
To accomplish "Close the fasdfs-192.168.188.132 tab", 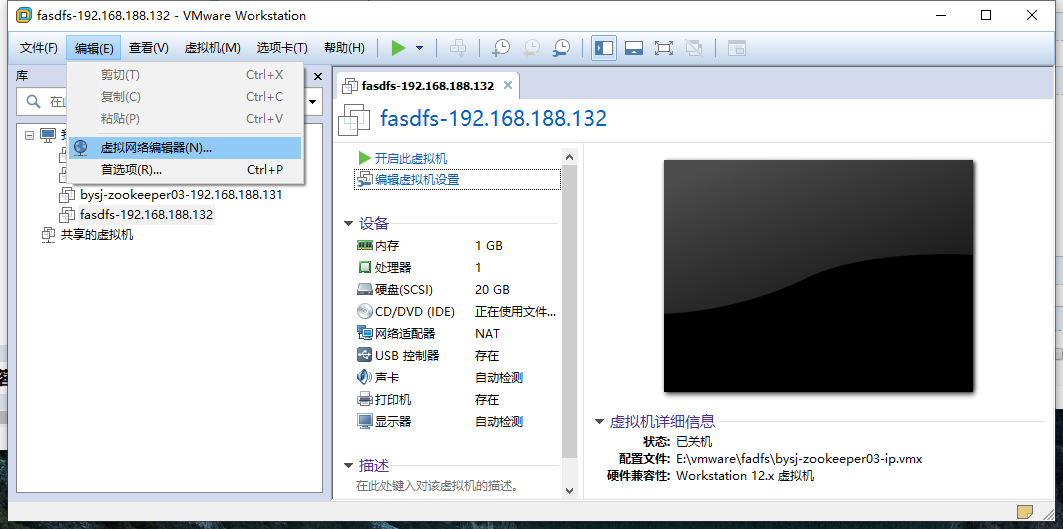I will click(508, 85).
